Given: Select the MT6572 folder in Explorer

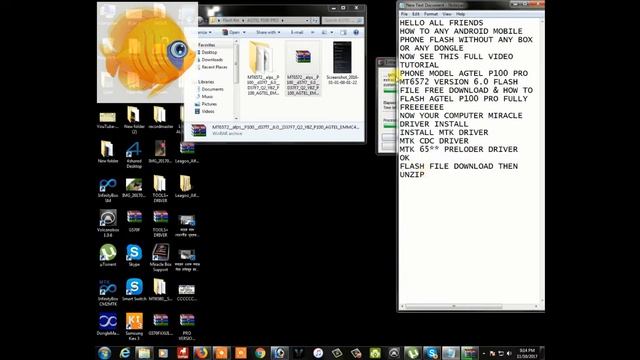Looking at the screenshot, I should 263,69.
